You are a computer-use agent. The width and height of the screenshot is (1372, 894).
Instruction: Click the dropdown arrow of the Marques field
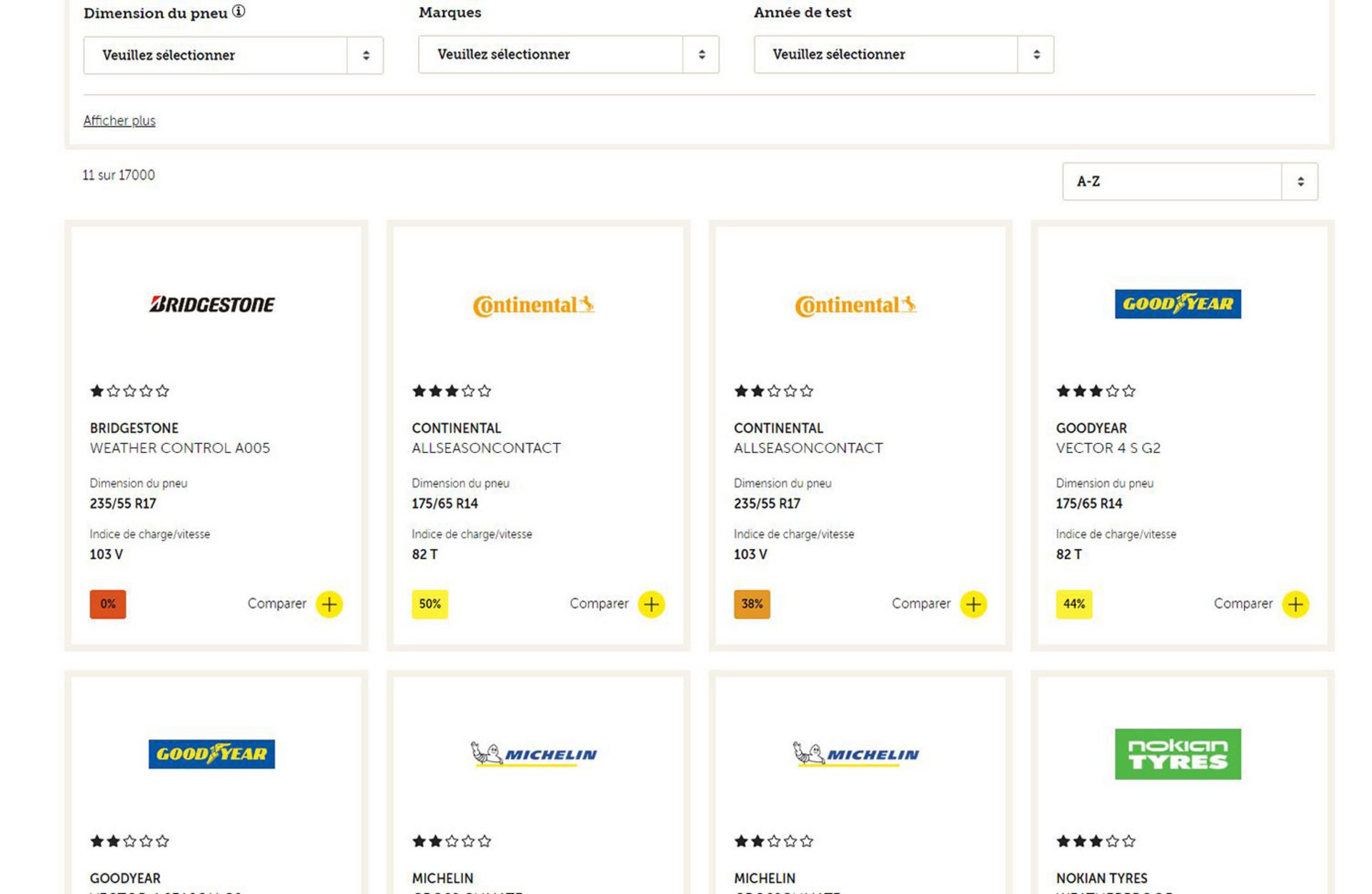[x=702, y=54]
